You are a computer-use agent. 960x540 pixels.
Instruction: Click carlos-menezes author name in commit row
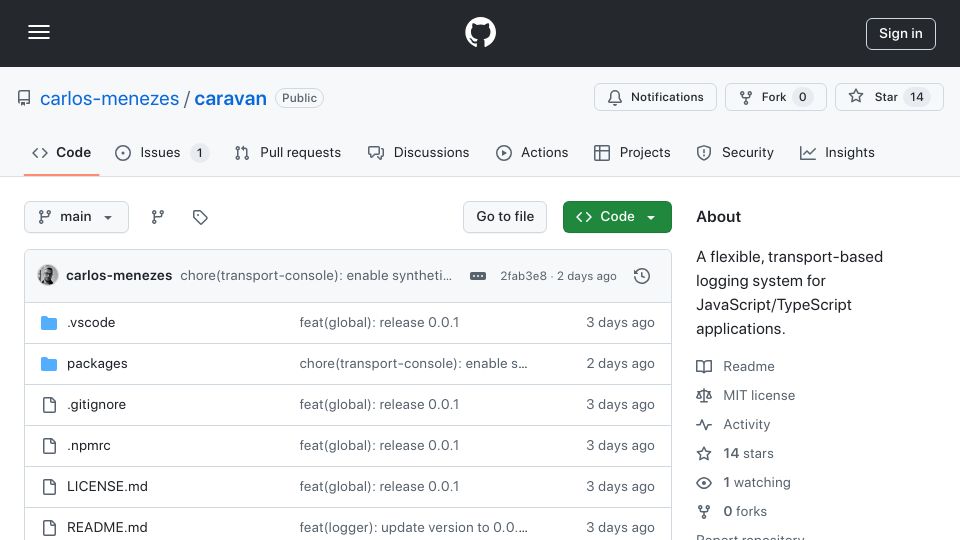[x=119, y=276]
